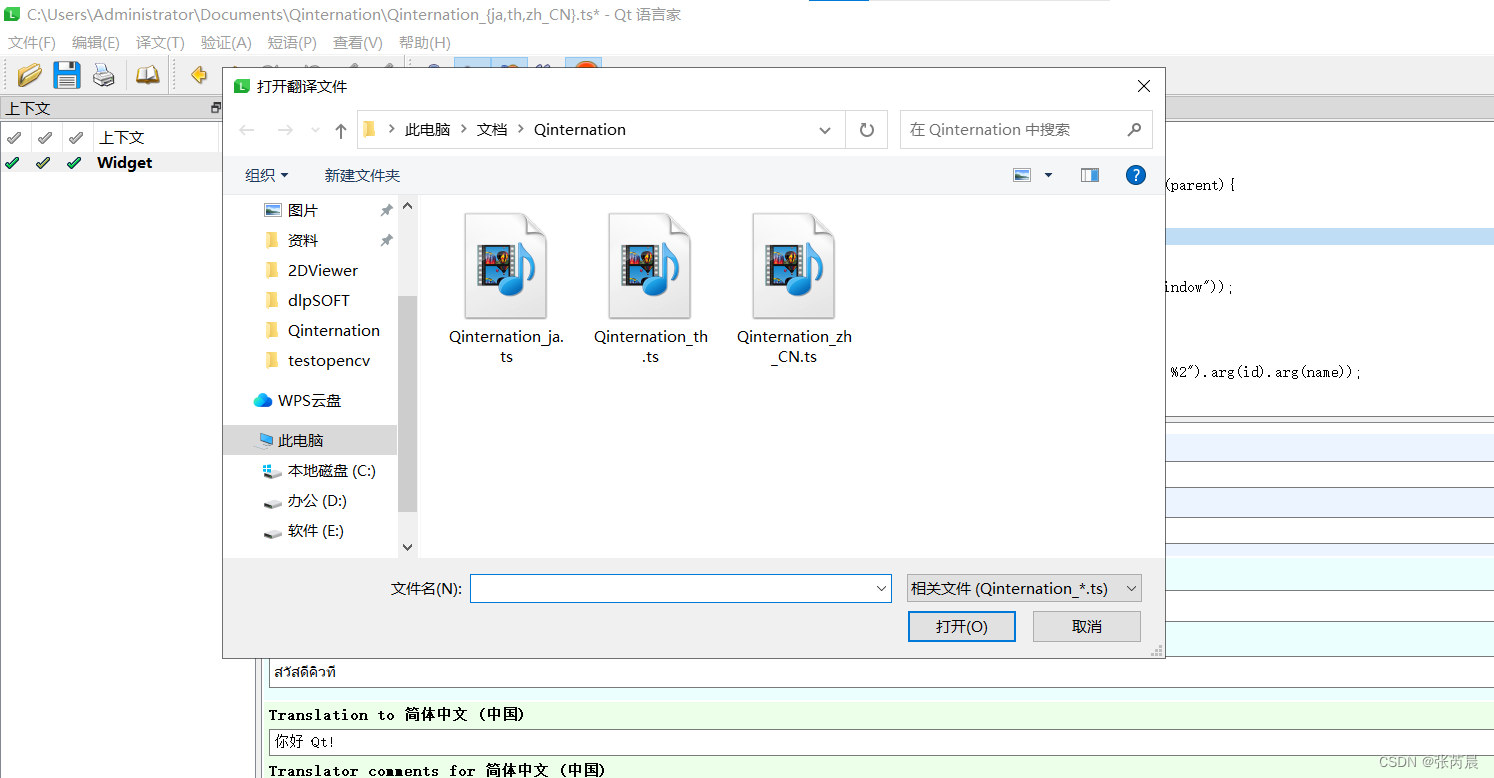This screenshot has width=1494, height=778.
Task: Select Qinternation_zh_CN.ts file icon
Action: point(795,266)
